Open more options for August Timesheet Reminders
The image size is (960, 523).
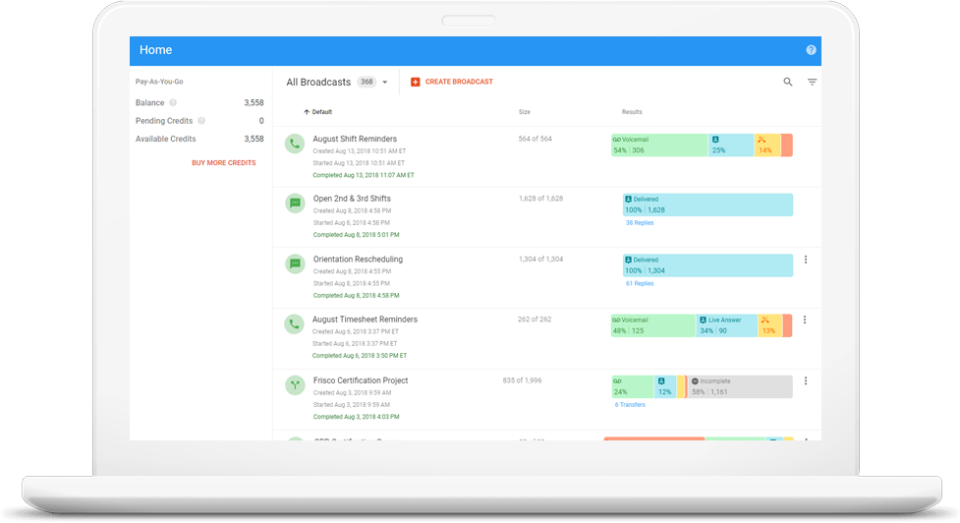804,320
